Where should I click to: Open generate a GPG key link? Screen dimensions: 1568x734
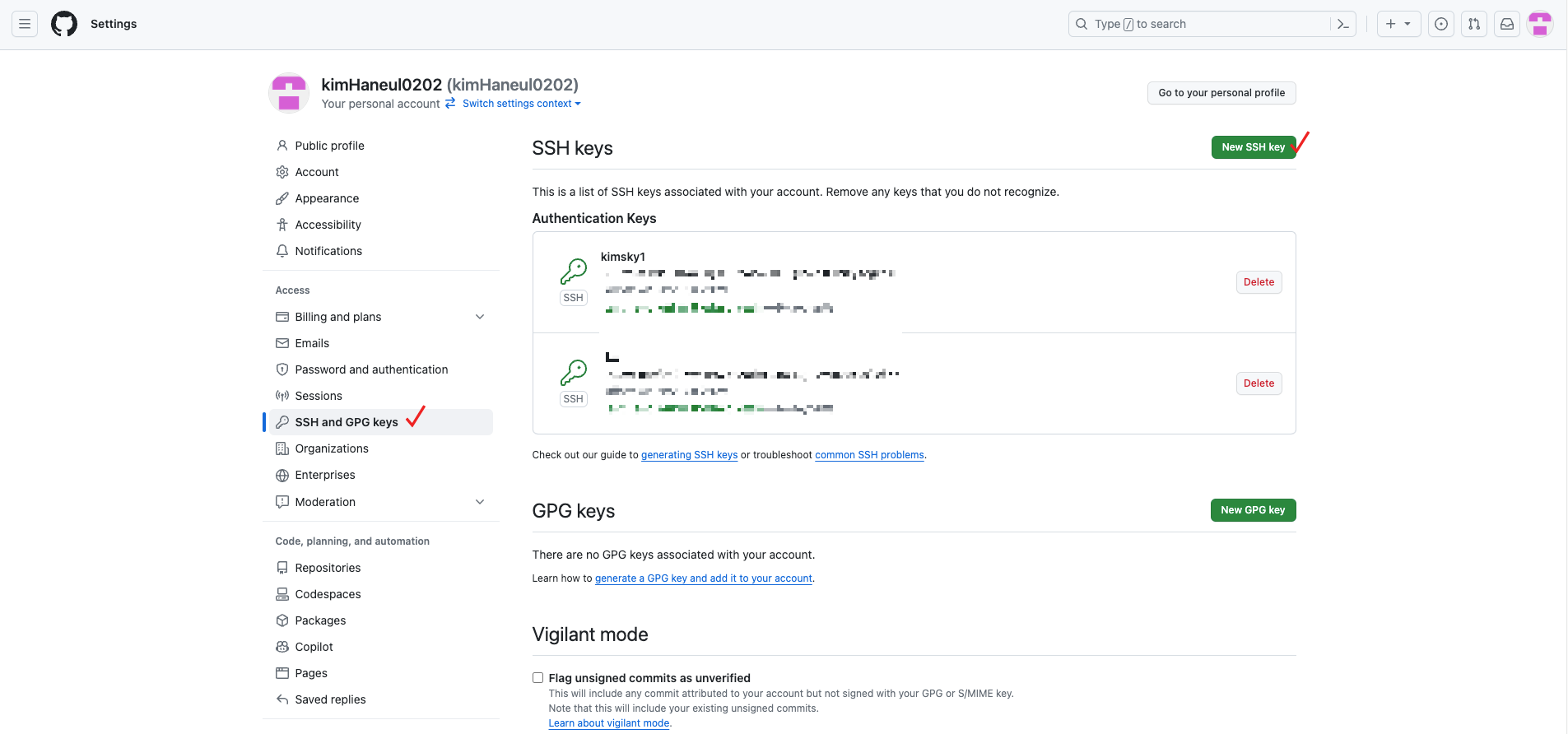point(704,578)
